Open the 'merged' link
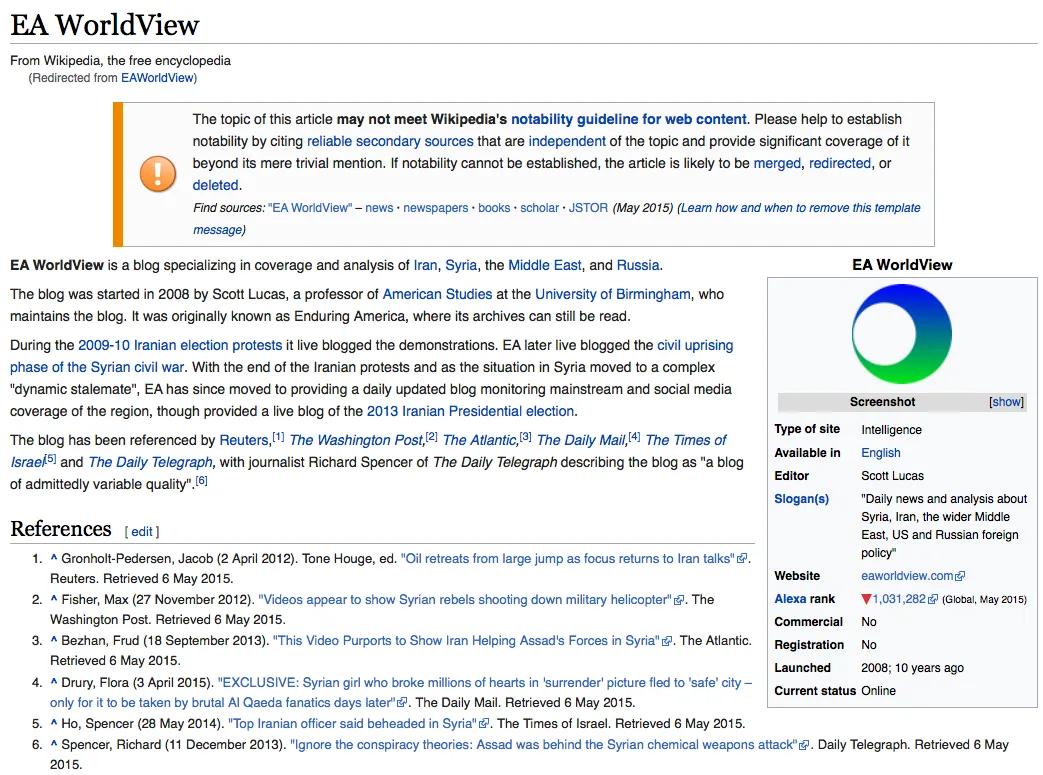The width and height of the screenshot is (1043, 775). pos(777,163)
